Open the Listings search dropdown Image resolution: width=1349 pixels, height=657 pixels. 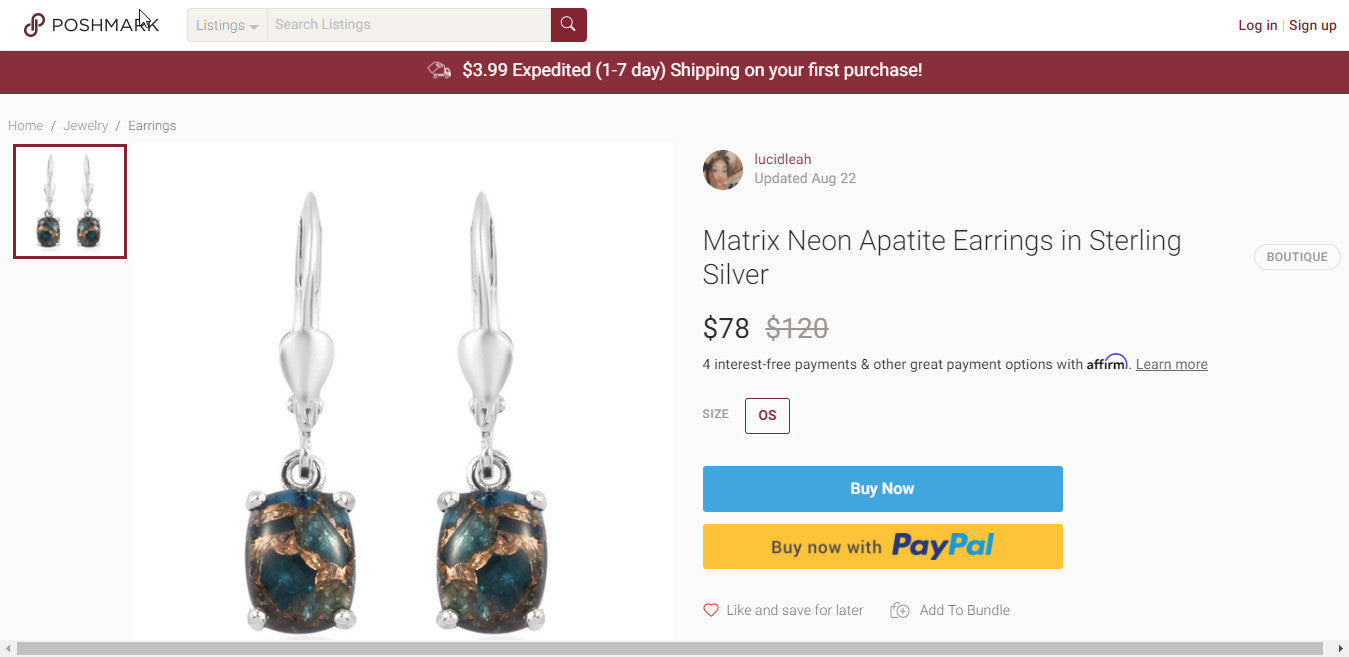(x=227, y=25)
